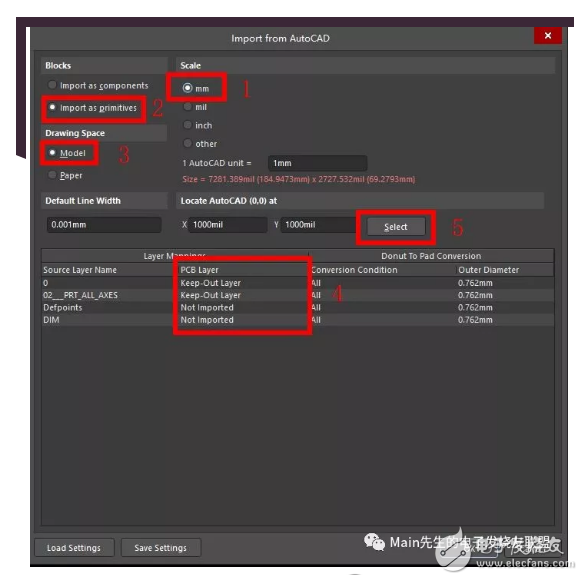
Task: Choose mil scale radio button
Action: pyautogui.click(x=188, y=107)
